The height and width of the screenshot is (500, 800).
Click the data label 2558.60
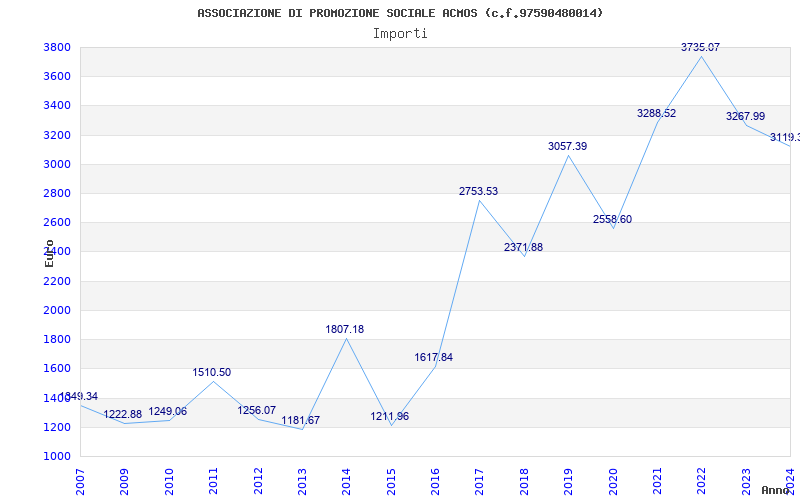pyautogui.click(x=612, y=219)
